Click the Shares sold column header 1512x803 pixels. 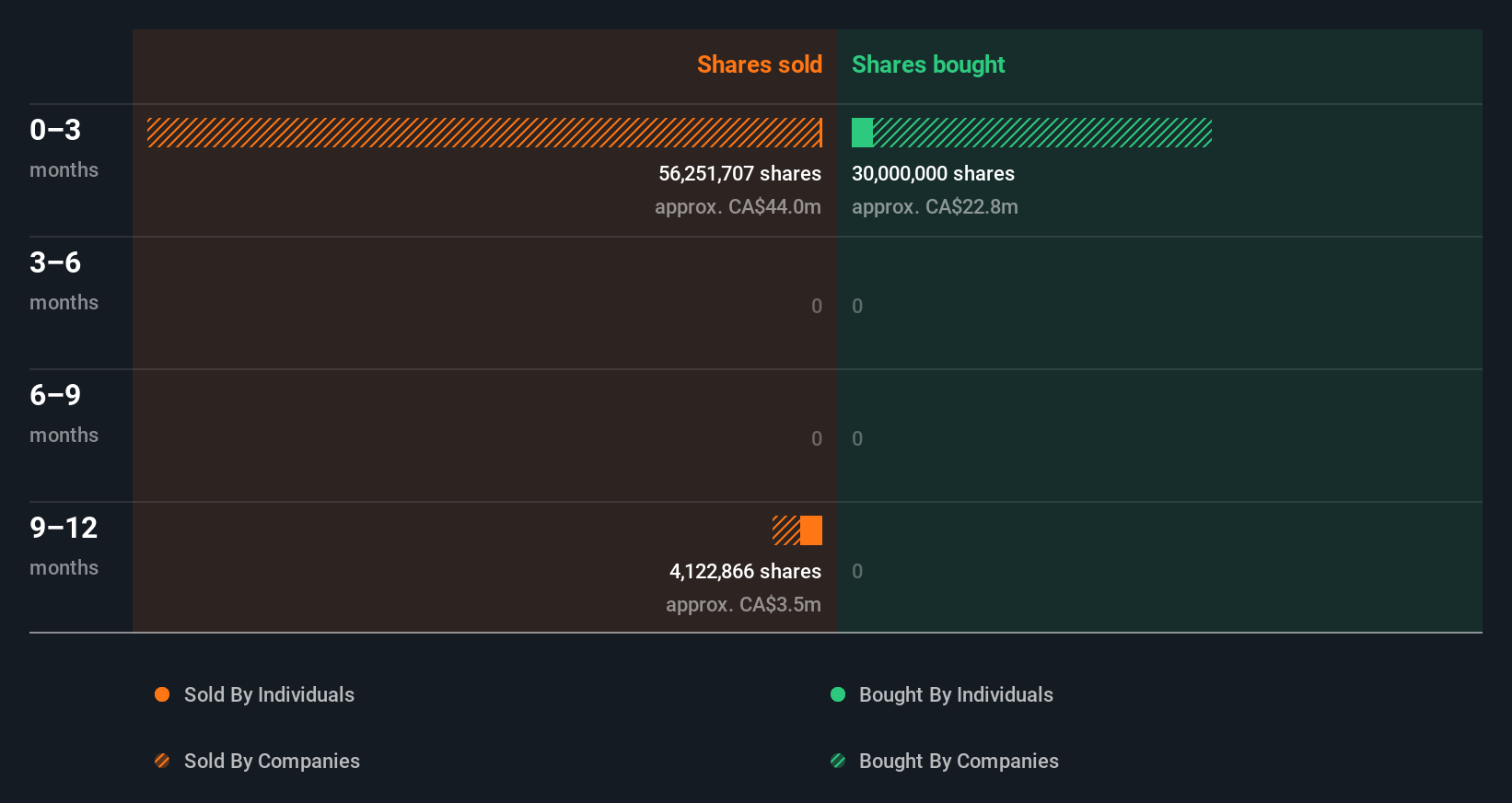point(760,64)
